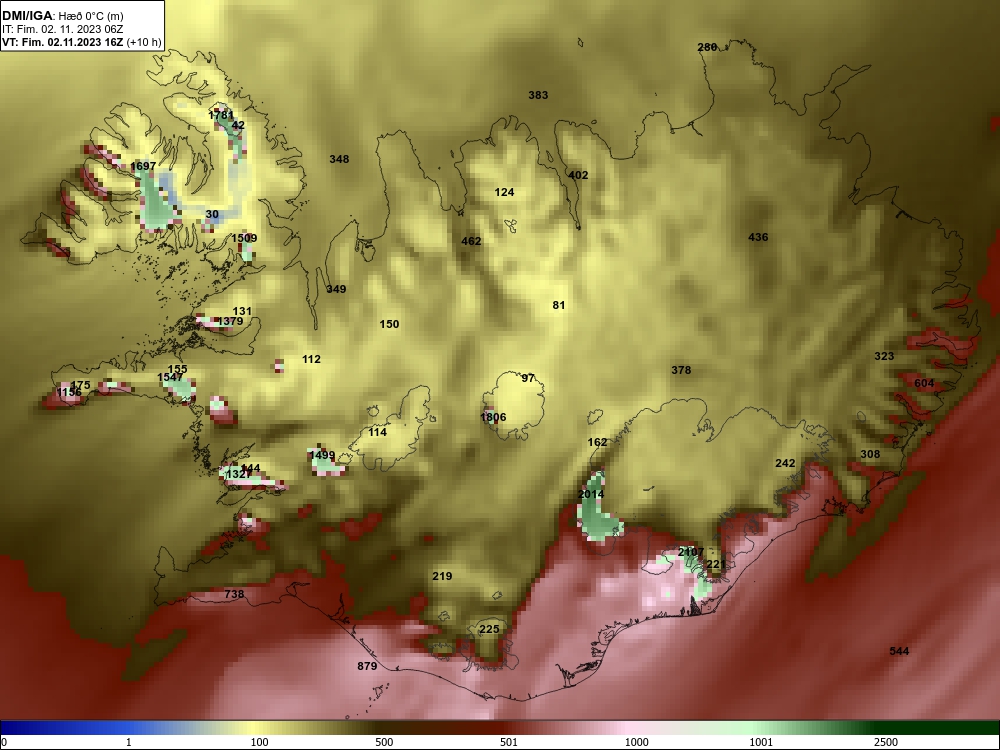The width and height of the screenshot is (1000, 750).
Task: Select the map value 349
Action: click(x=336, y=290)
